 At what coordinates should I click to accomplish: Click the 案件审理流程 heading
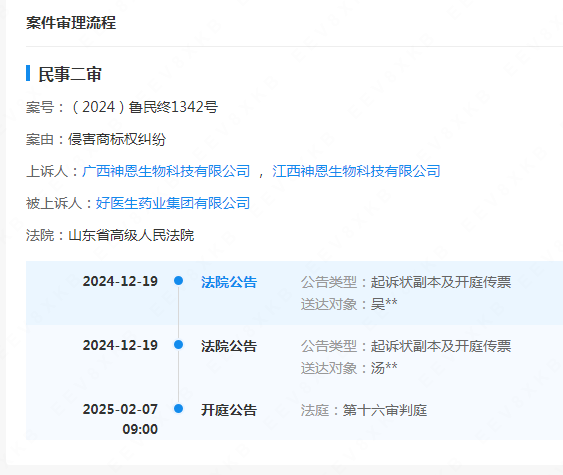(71, 23)
